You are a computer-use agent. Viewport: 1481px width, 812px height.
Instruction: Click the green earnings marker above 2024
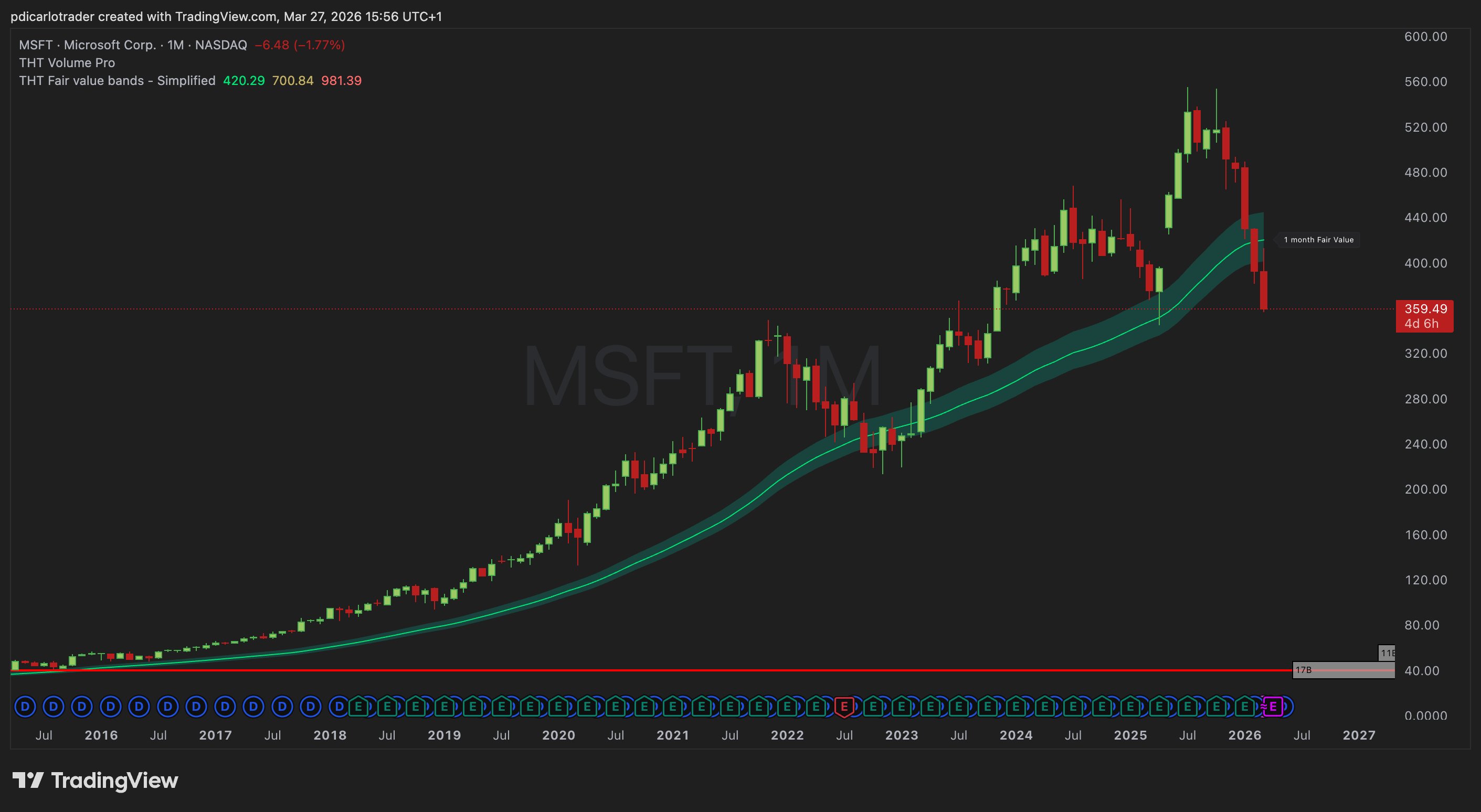pos(1015,706)
